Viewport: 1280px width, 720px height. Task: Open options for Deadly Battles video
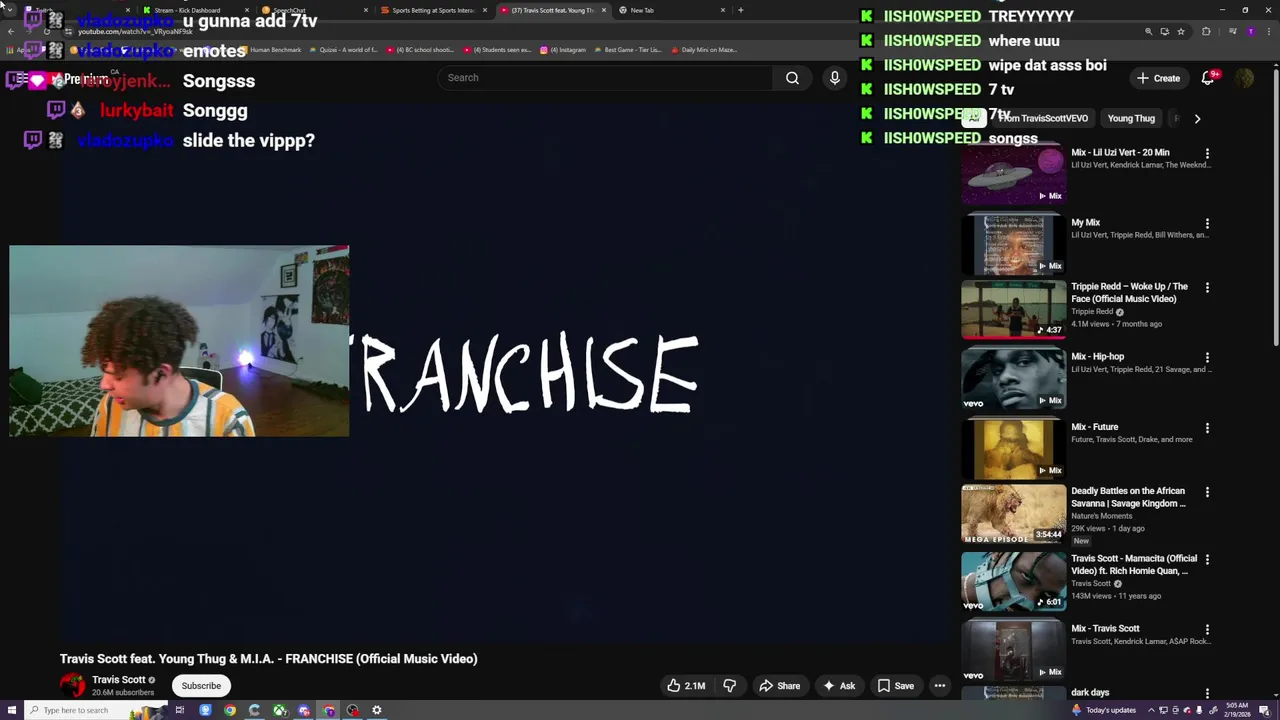pyautogui.click(x=1207, y=492)
